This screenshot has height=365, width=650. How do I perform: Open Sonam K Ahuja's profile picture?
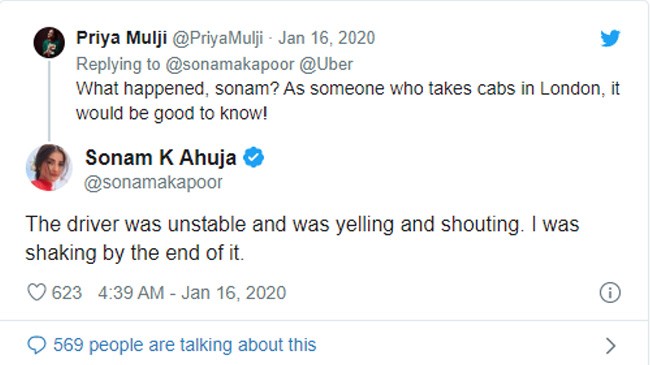pyautogui.click(x=49, y=168)
